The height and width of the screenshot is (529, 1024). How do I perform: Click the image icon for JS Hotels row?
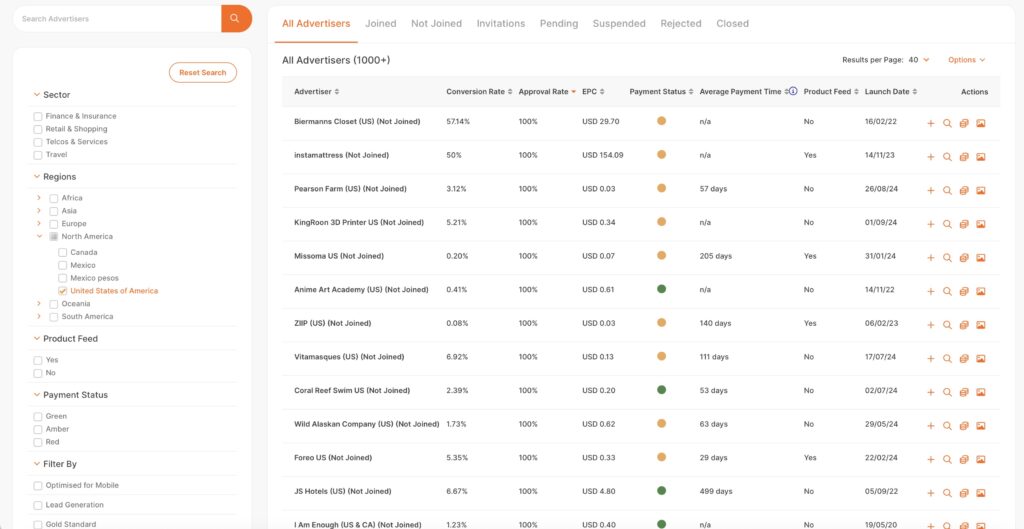coord(981,493)
